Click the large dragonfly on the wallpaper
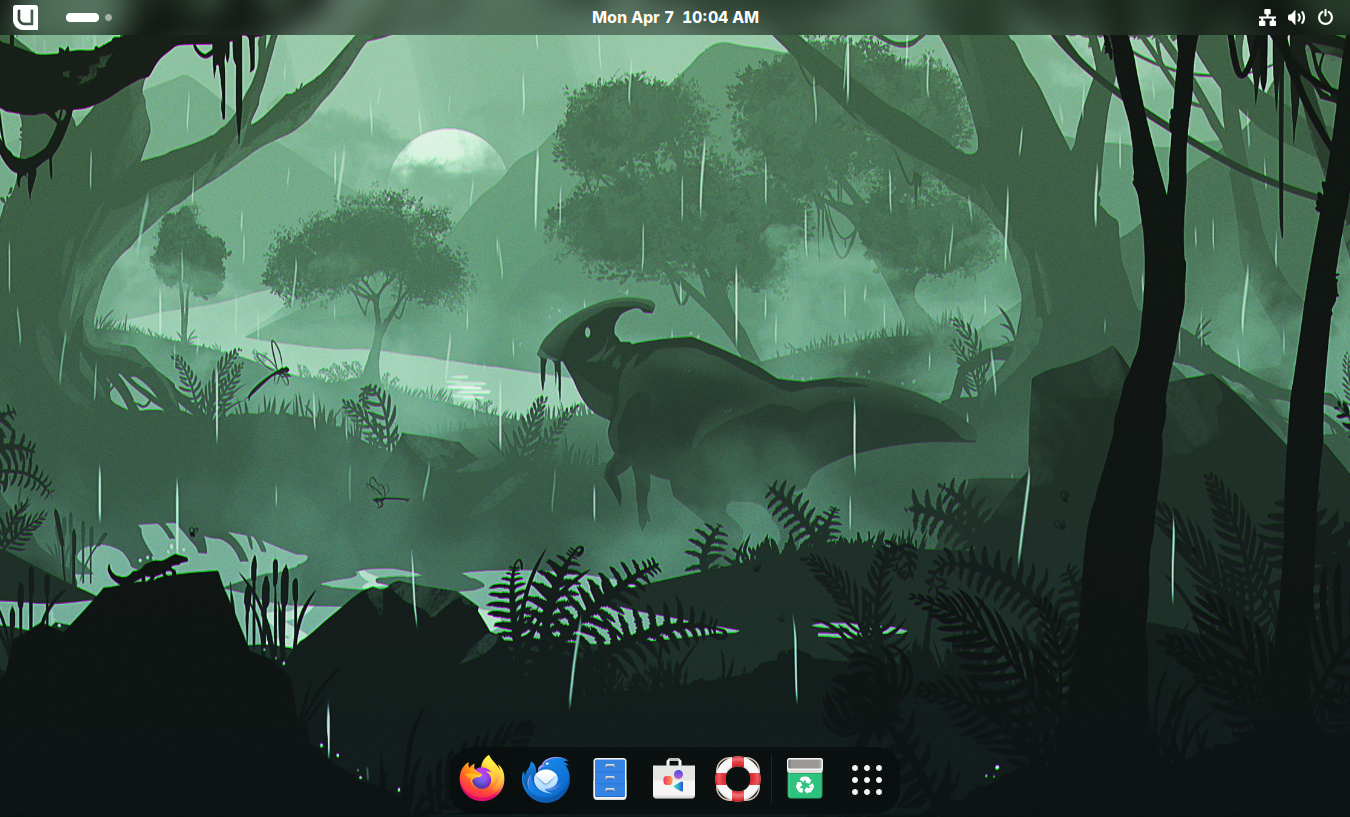 [x=270, y=372]
